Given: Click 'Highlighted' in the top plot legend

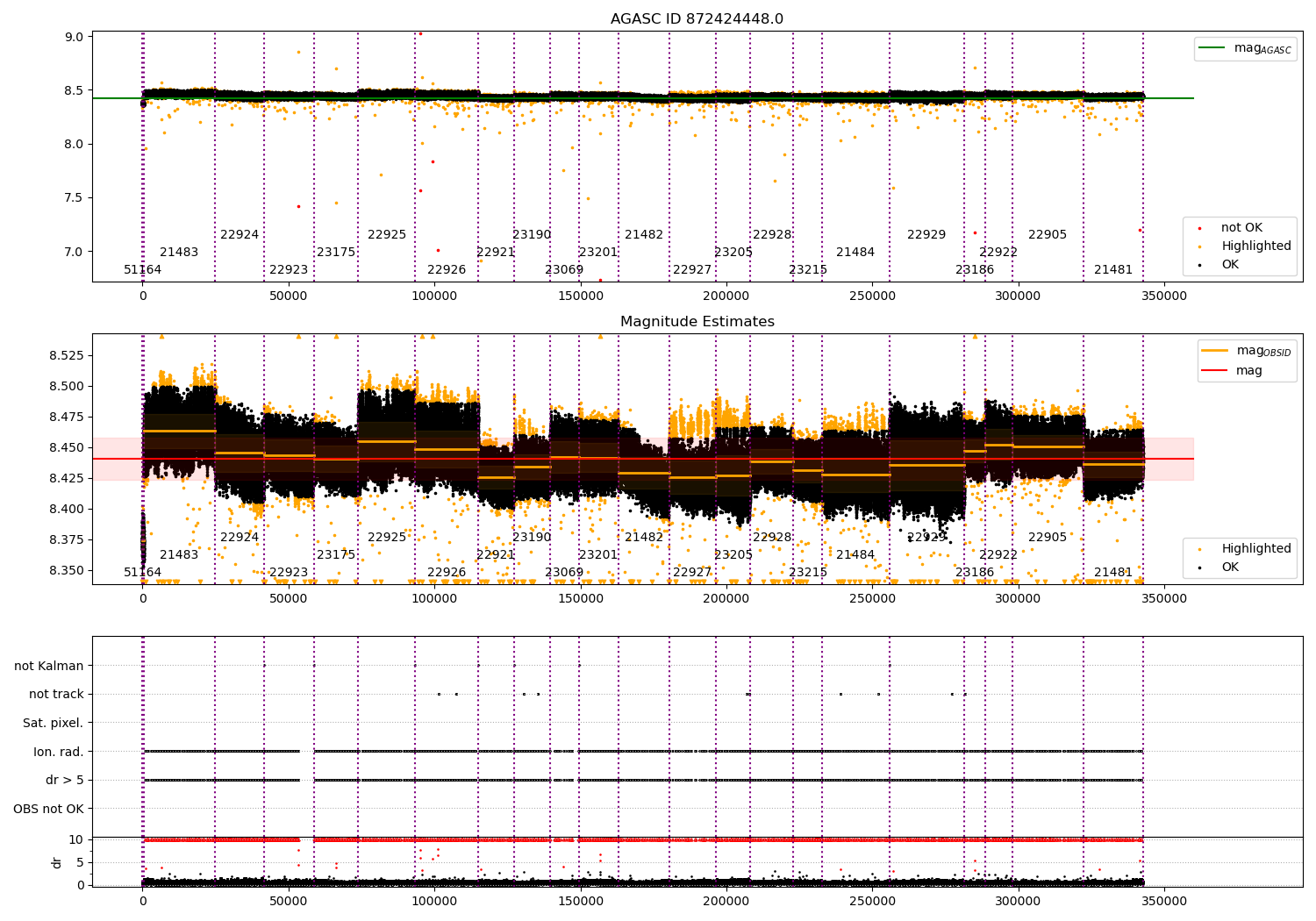Looking at the screenshot, I should click(1255, 246).
